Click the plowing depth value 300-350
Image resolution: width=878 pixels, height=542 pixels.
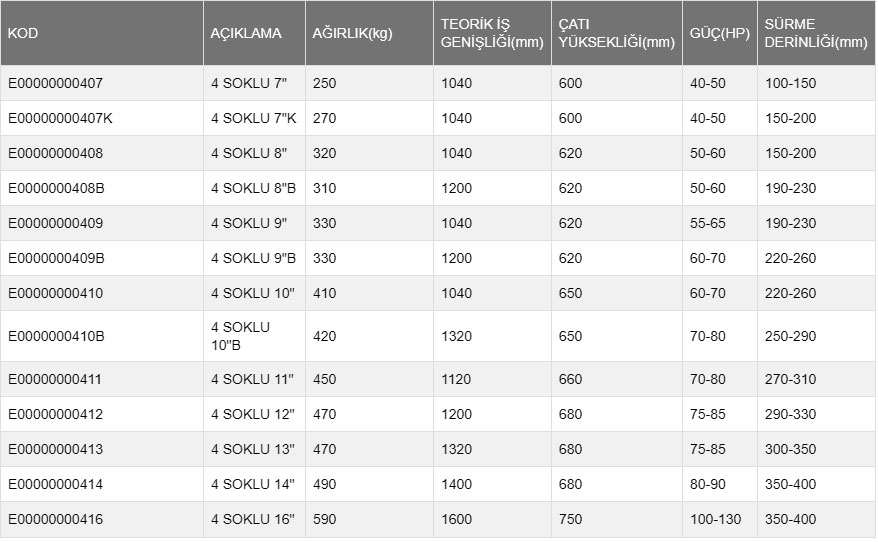click(790, 449)
